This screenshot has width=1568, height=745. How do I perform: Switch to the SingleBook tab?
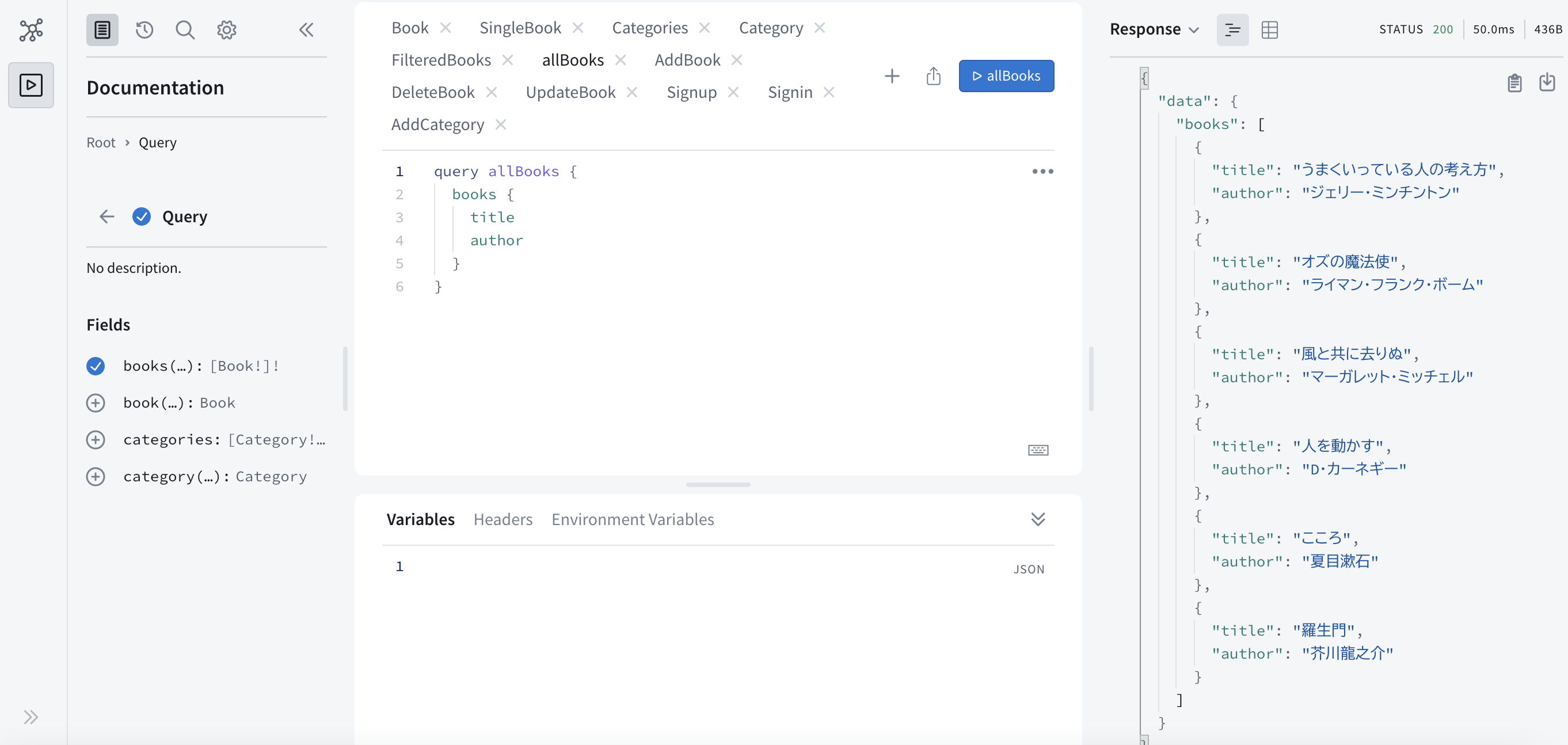click(520, 28)
